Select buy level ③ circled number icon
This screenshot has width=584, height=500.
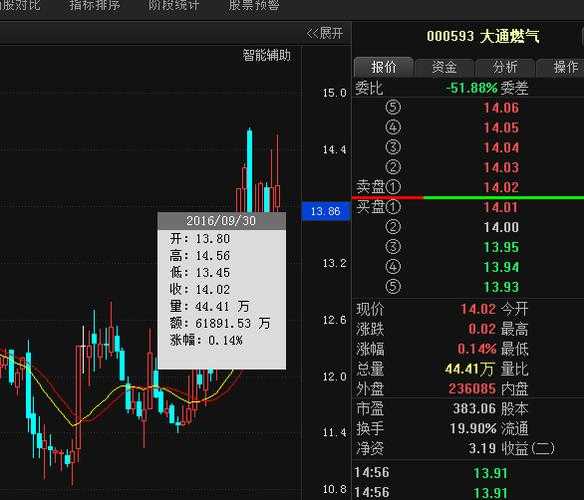coord(393,247)
